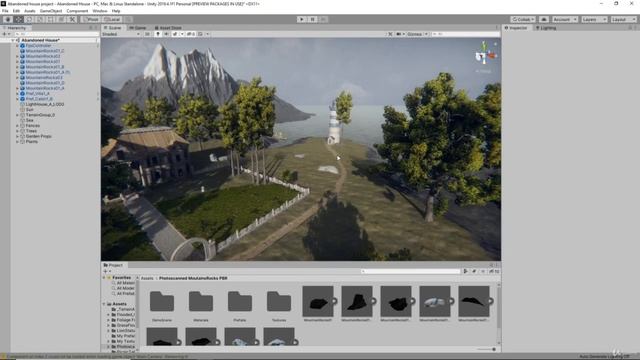640x360 pixels.
Task: Expand the Garden Props group in Hierarchy
Action: tap(18, 136)
